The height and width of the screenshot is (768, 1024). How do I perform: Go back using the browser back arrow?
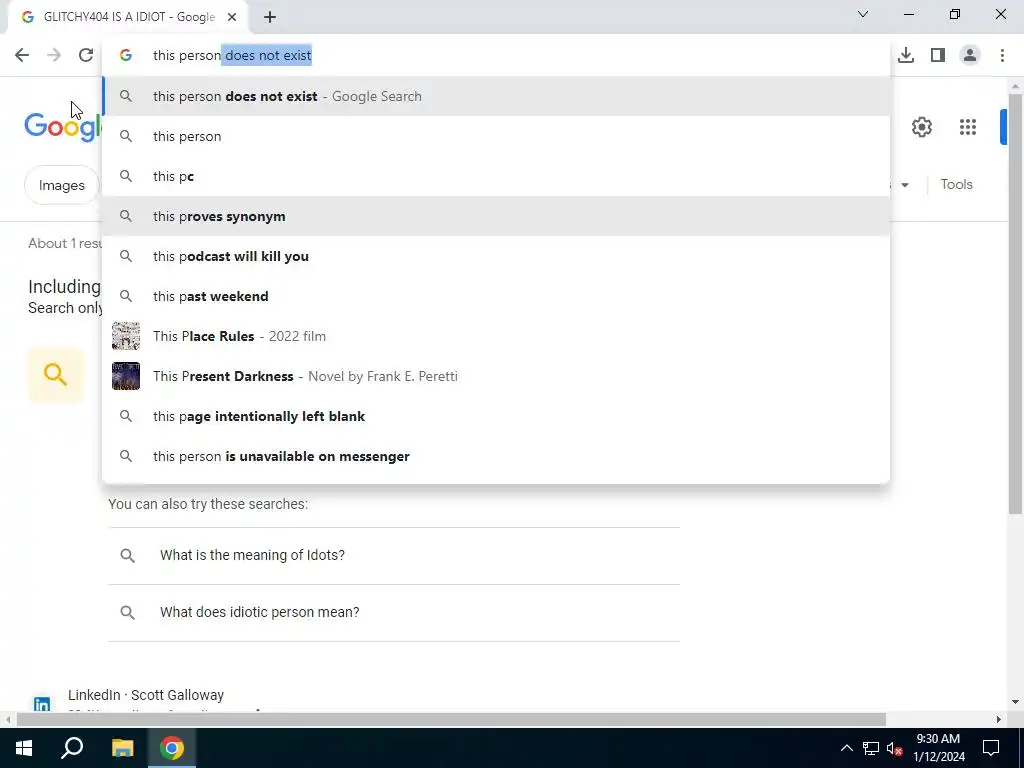point(22,55)
